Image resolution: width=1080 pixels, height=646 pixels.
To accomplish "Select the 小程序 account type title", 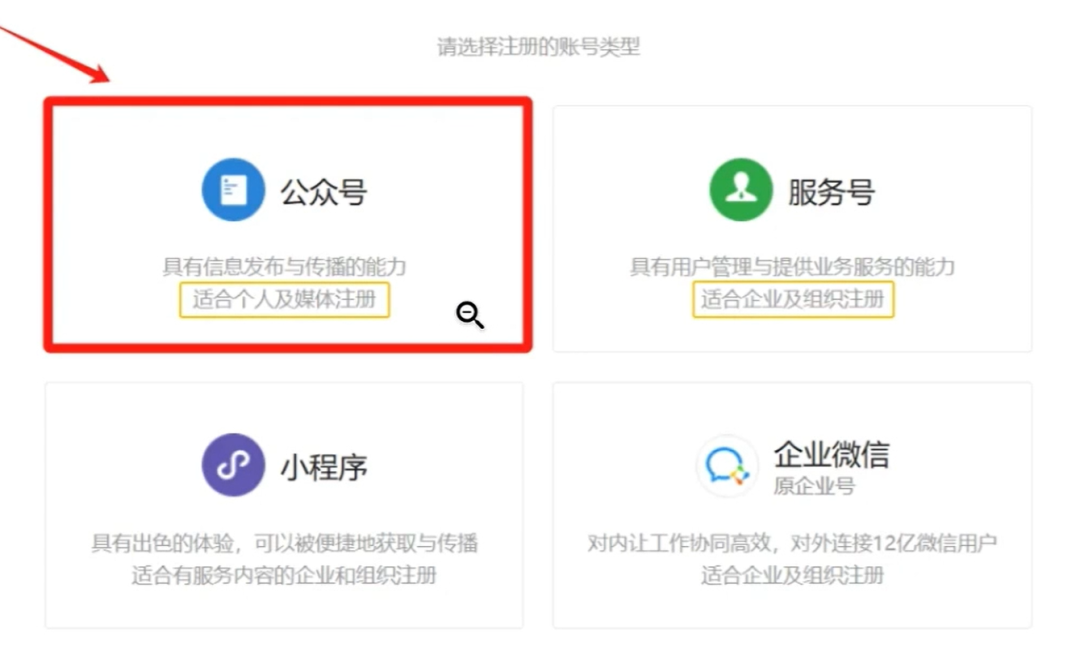I will 323,468.
